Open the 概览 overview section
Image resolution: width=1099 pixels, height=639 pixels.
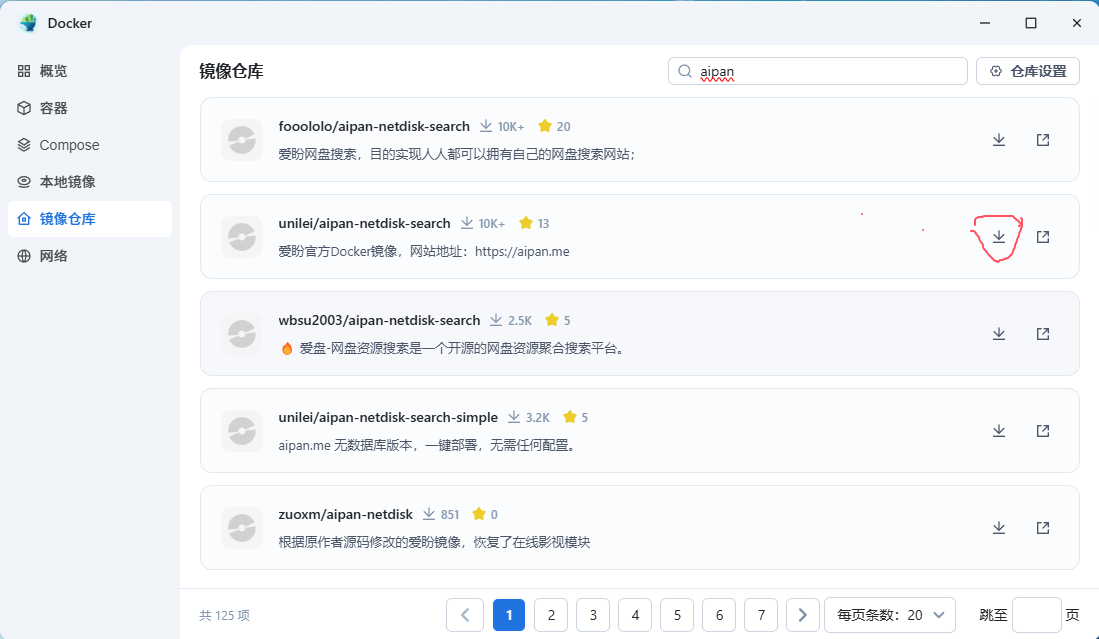coord(54,71)
